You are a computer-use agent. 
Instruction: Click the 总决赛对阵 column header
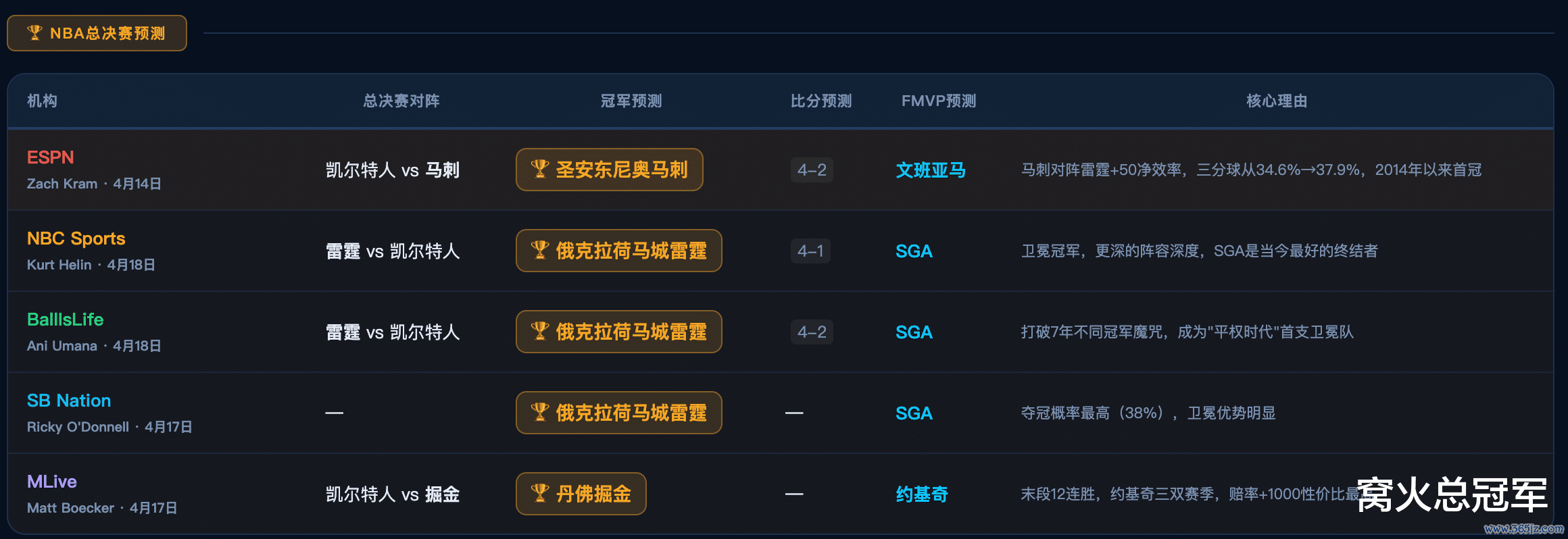click(x=401, y=101)
